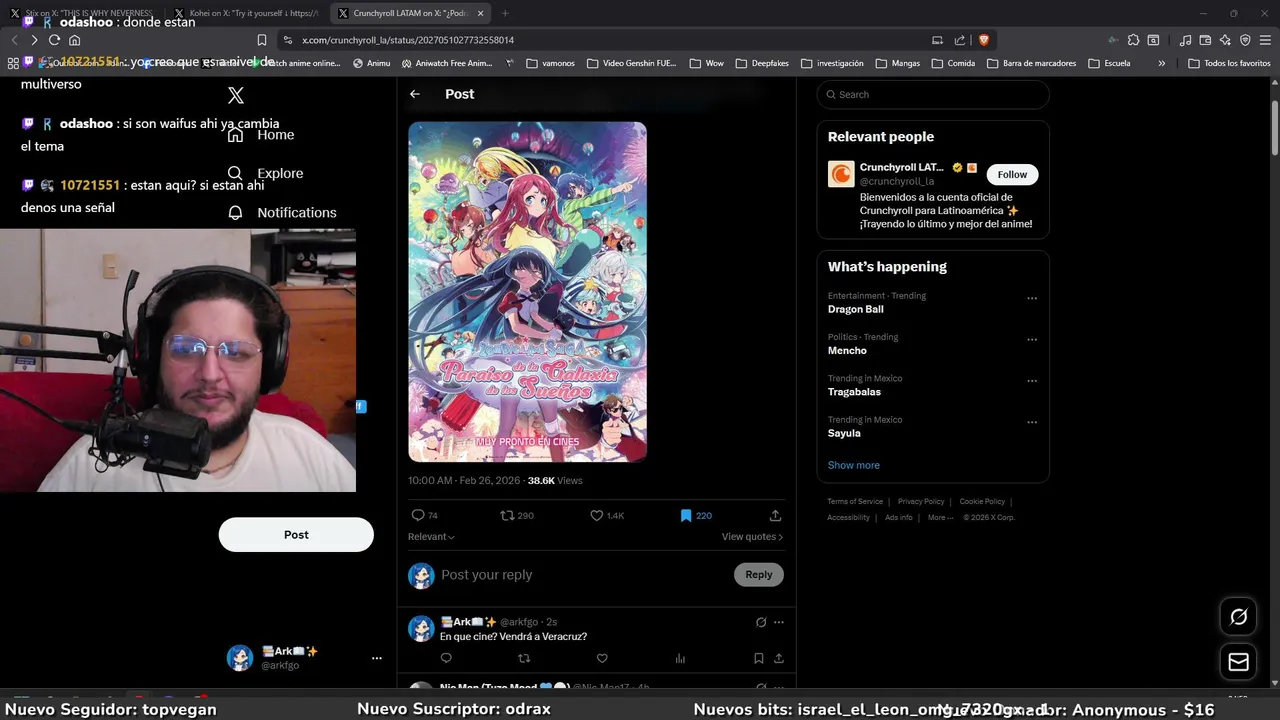The width and height of the screenshot is (1280, 720).
Task: Click Show more under What's happening
Action: [853, 465]
